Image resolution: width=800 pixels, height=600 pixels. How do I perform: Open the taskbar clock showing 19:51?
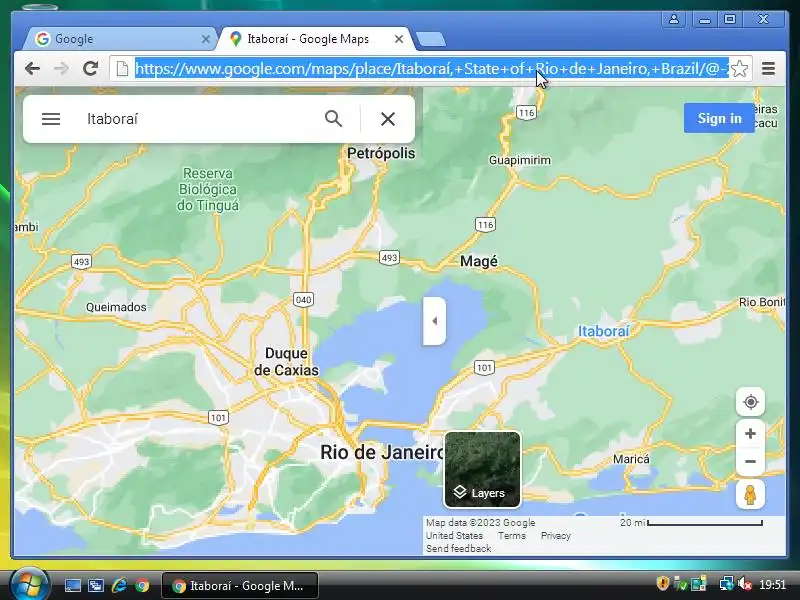pos(772,584)
